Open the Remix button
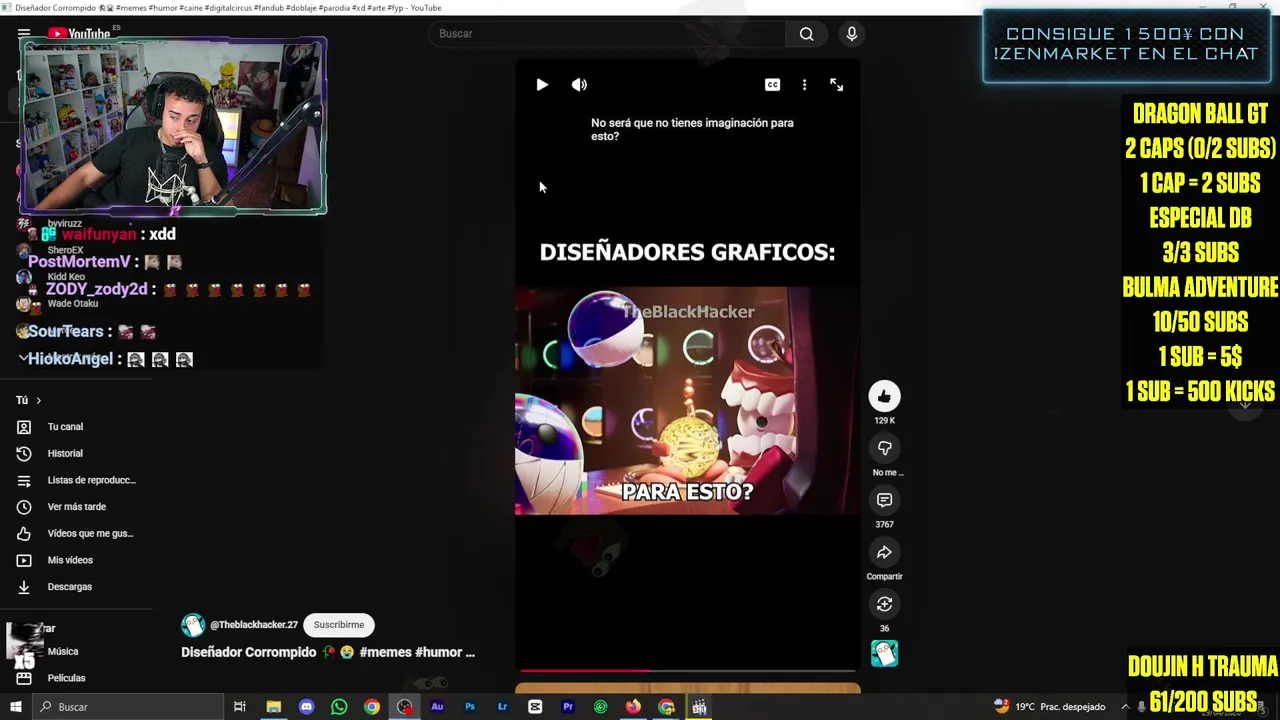Screen dimensions: 1280x720 pyautogui.click(x=884, y=604)
